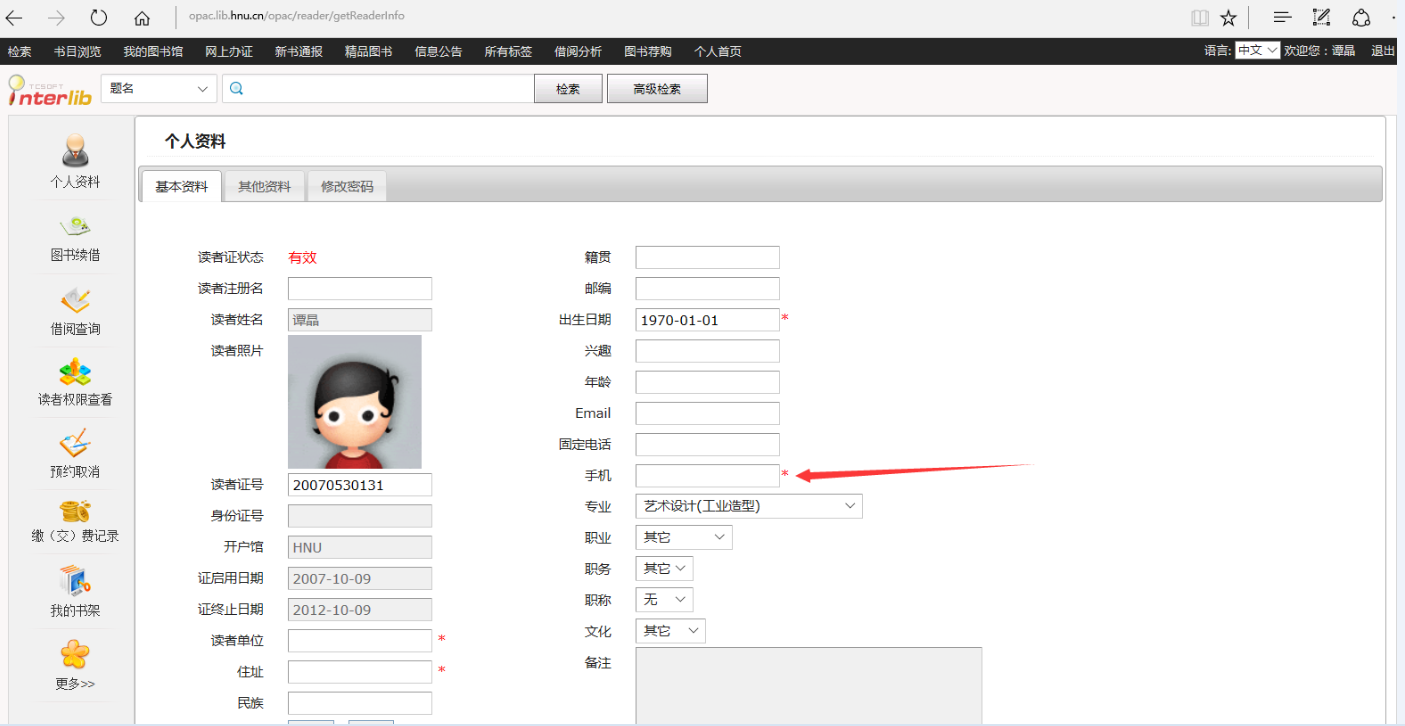Click the 手机 phone input field
The width and height of the screenshot is (1405, 726).
(707, 475)
